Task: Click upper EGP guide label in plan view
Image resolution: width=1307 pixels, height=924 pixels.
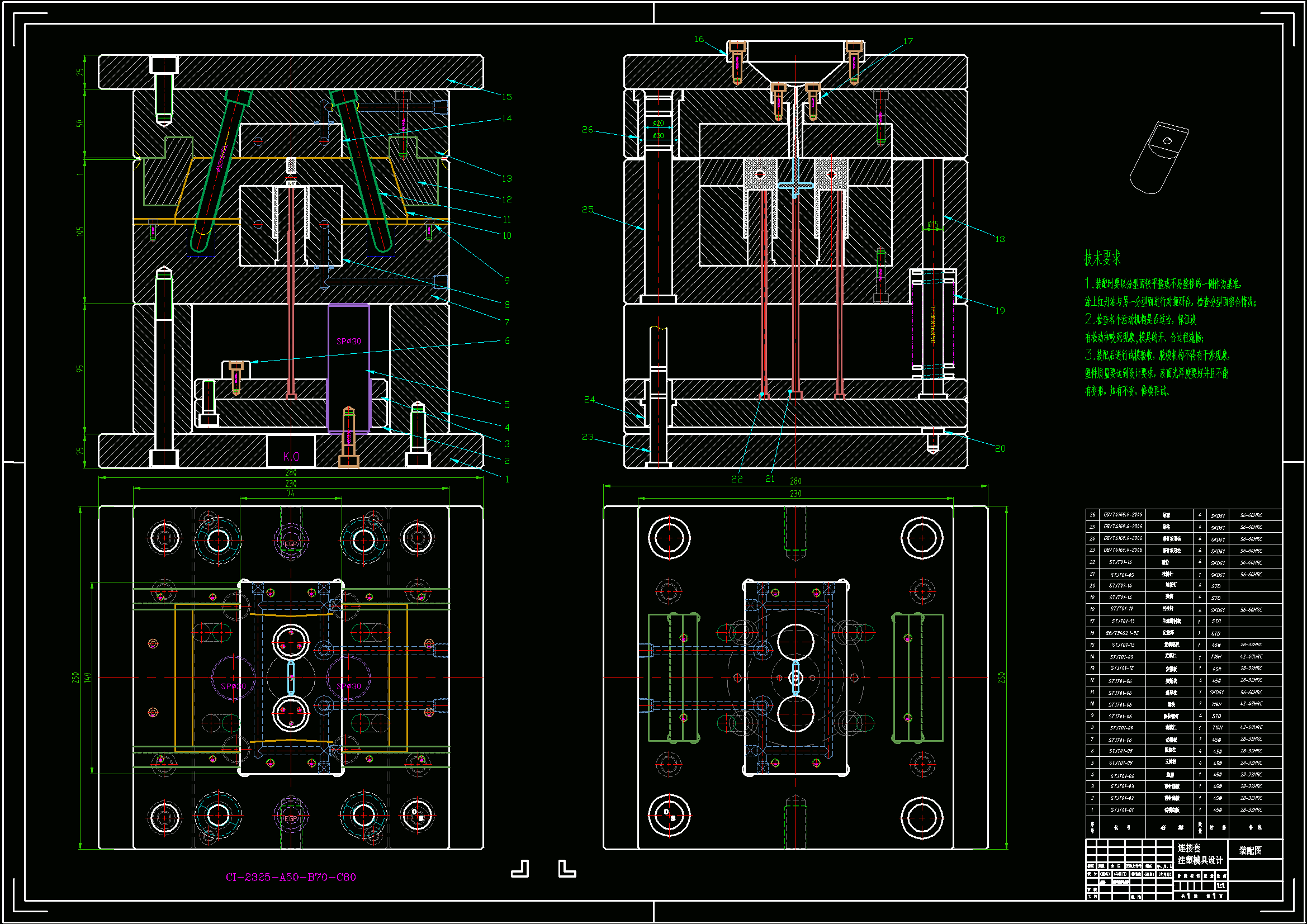Action: tap(291, 544)
